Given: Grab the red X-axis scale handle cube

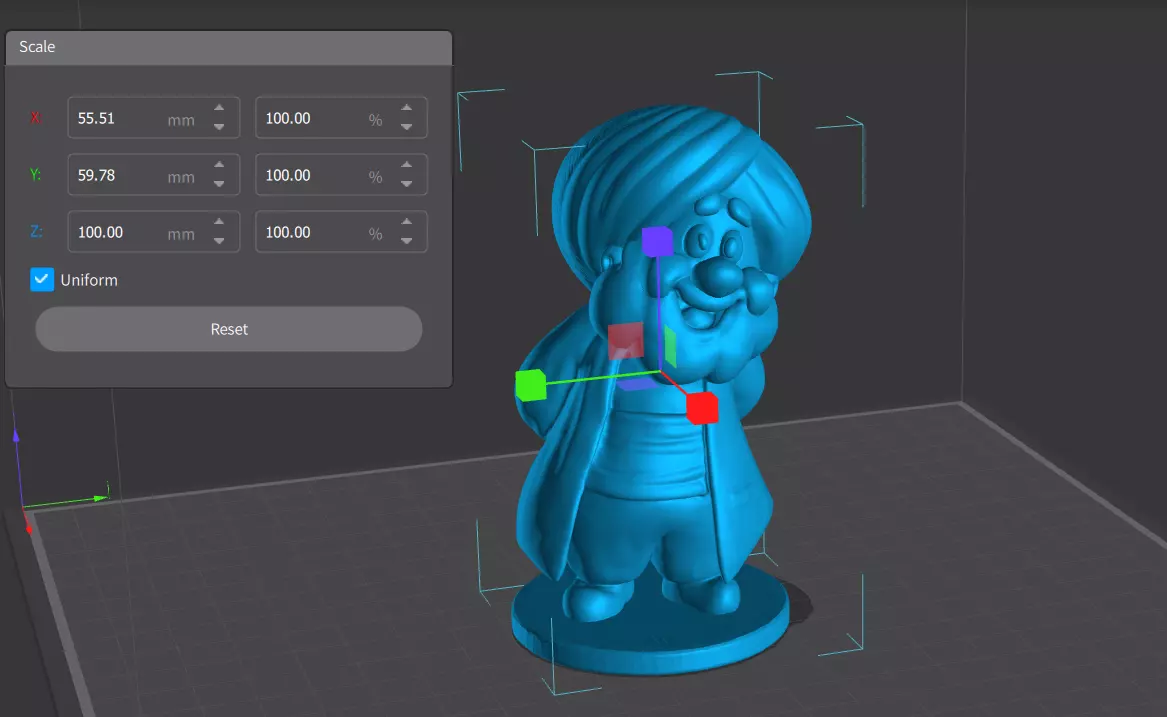Looking at the screenshot, I should click(702, 408).
